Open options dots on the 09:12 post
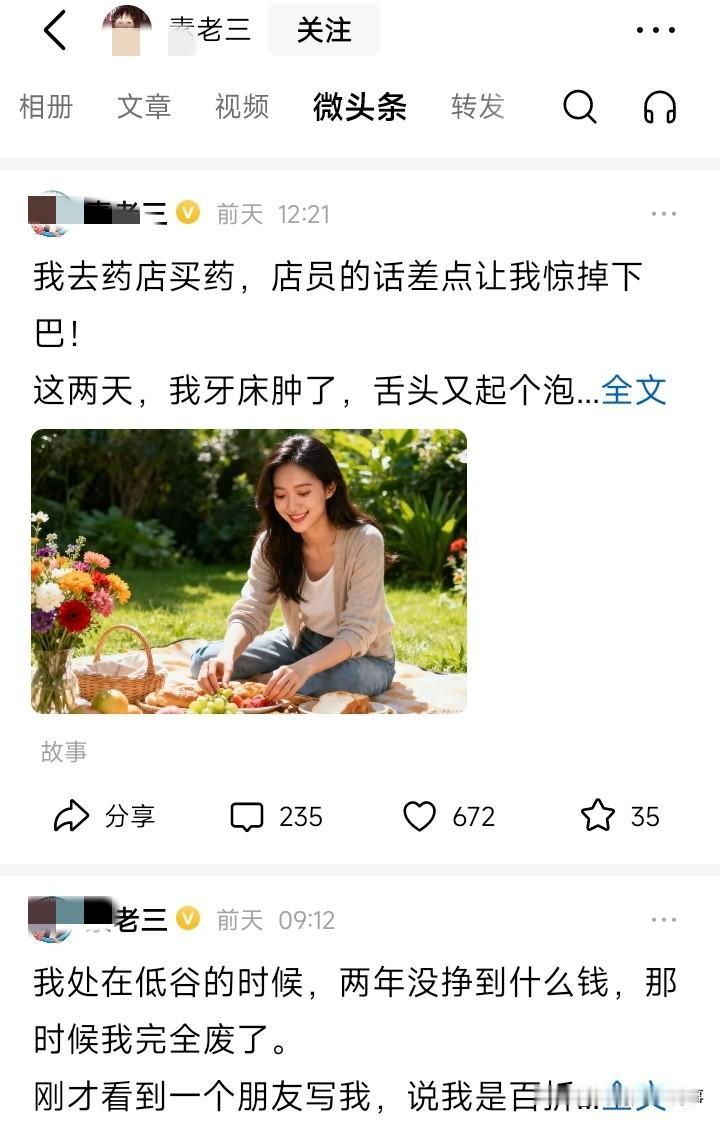Screen dimensions: 720x1122 coord(663,919)
